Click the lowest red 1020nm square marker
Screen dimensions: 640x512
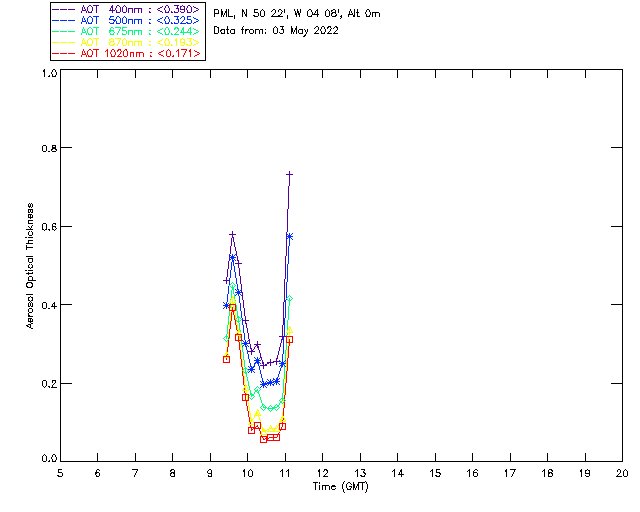[x=264, y=439]
